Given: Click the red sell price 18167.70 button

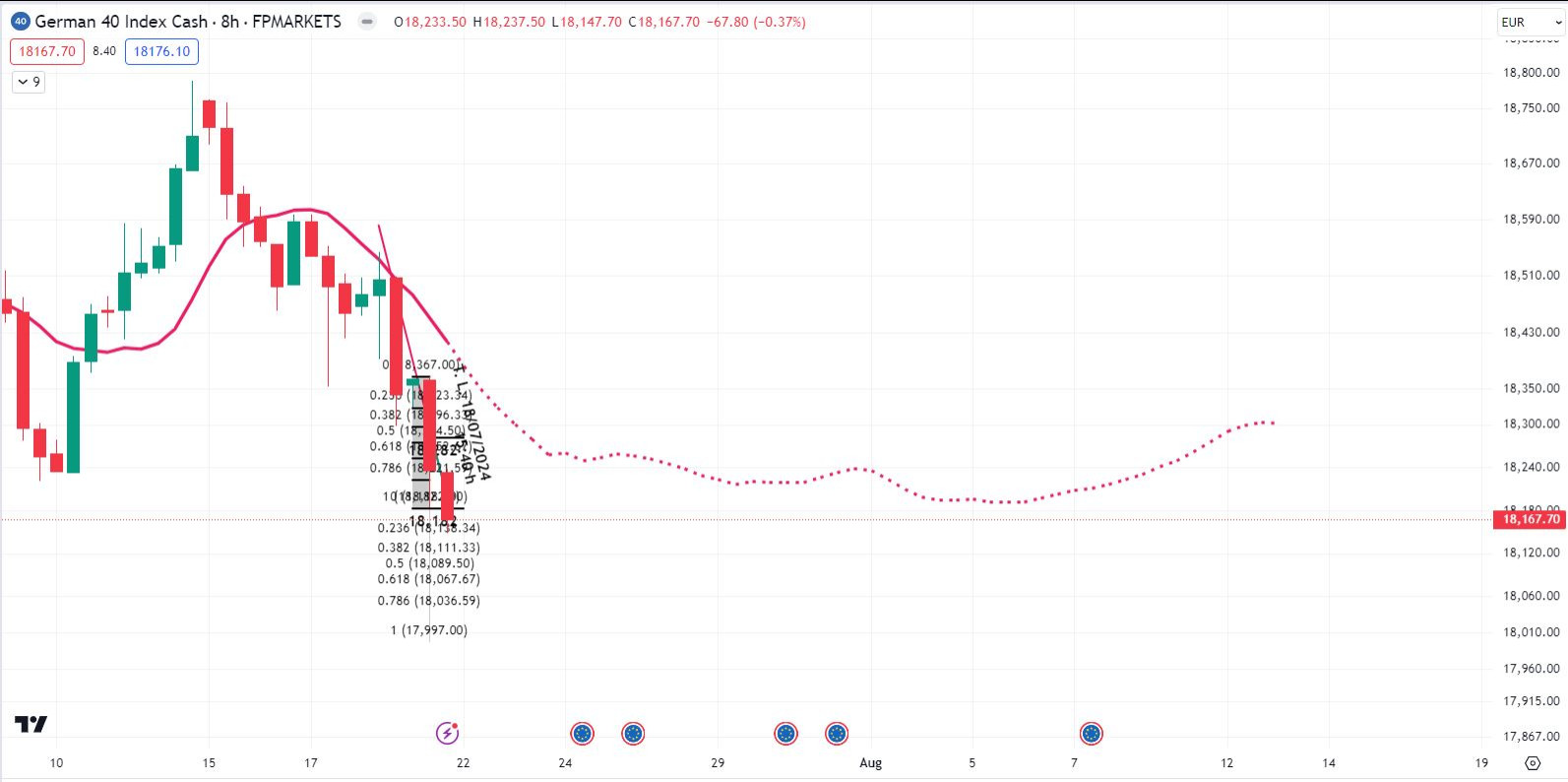Looking at the screenshot, I should point(47,51).
